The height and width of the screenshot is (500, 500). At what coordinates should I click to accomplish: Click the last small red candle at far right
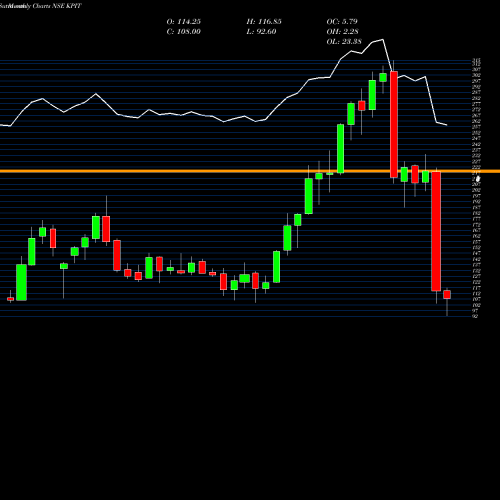pyautogui.click(x=447, y=294)
